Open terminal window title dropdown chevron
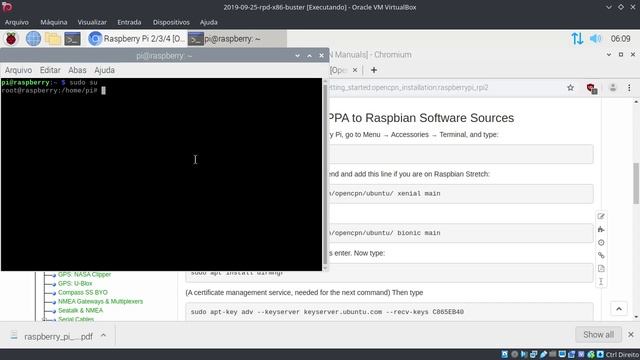640x360 pixels. (x=298, y=56)
